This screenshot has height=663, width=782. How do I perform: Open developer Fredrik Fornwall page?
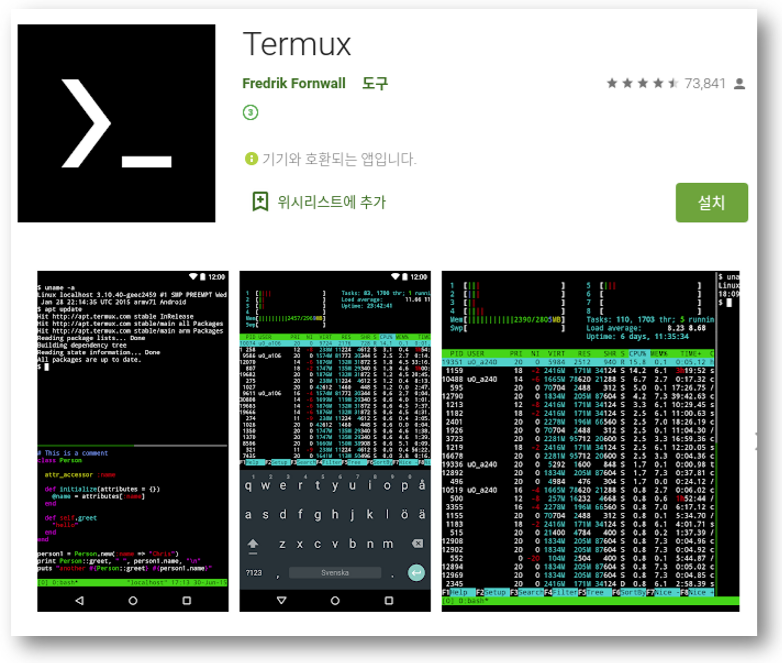click(x=294, y=83)
